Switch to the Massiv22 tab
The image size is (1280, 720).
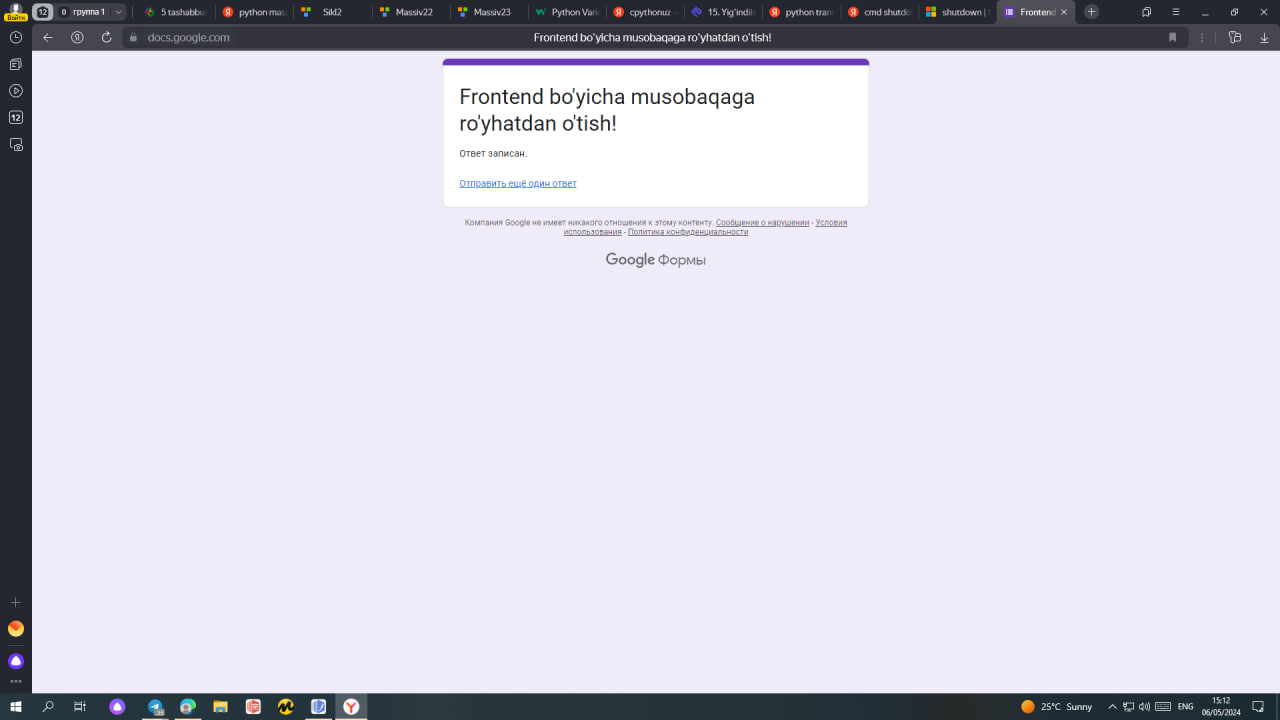pyautogui.click(x=410, y=12)
